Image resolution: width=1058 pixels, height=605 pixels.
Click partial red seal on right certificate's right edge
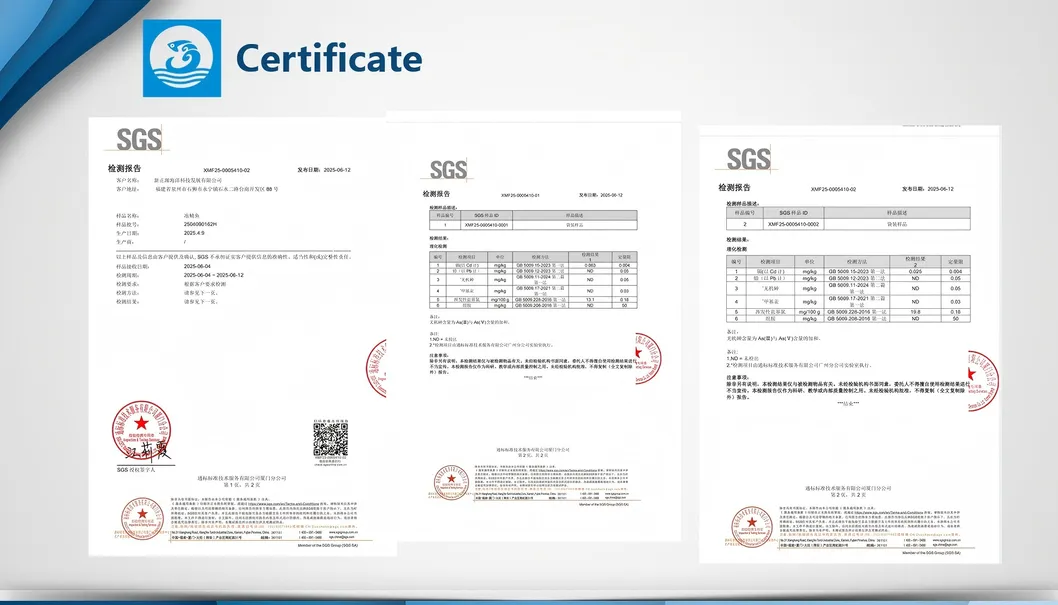[977, 378]
